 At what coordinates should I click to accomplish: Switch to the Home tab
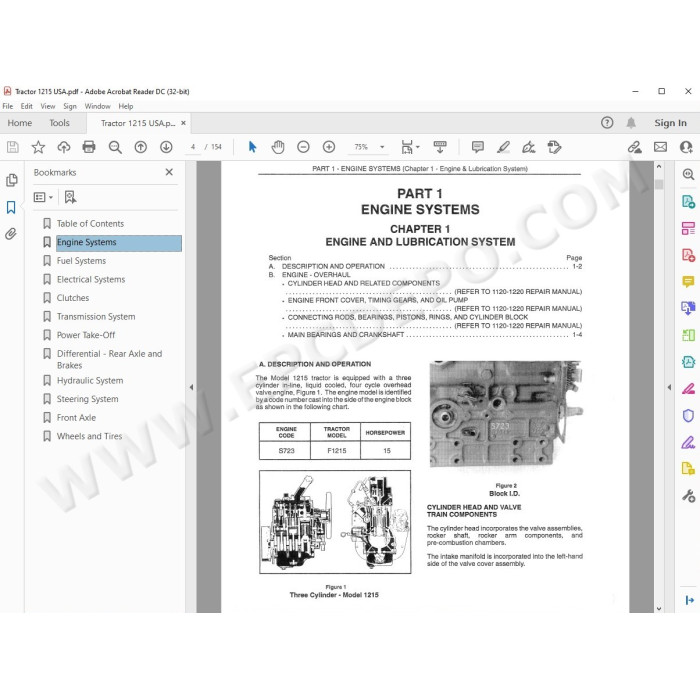pyautogui.click(x=20, y=123)
